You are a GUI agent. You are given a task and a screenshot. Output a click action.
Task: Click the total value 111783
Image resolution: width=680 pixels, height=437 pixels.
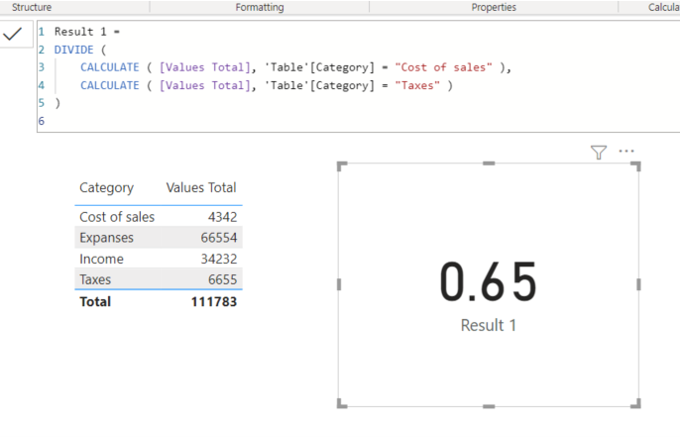pos(214,301)
